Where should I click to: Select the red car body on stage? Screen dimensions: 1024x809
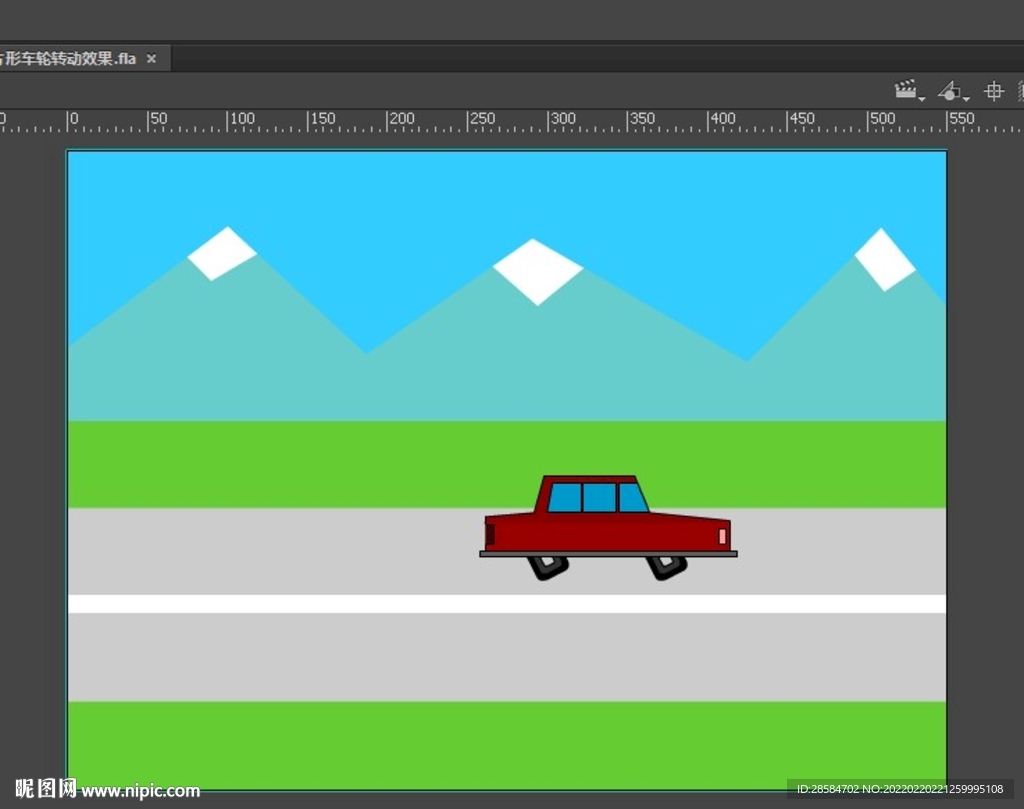[x=607, y=534]
